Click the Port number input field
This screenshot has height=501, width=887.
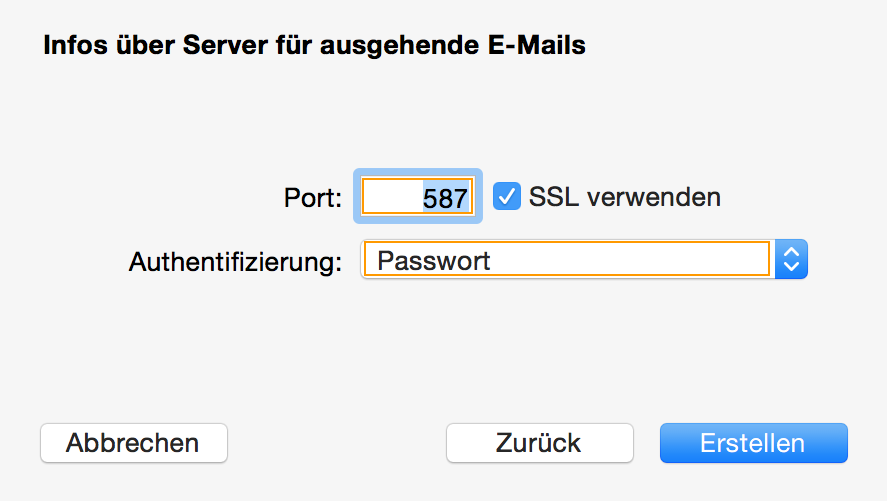point(418,197)
